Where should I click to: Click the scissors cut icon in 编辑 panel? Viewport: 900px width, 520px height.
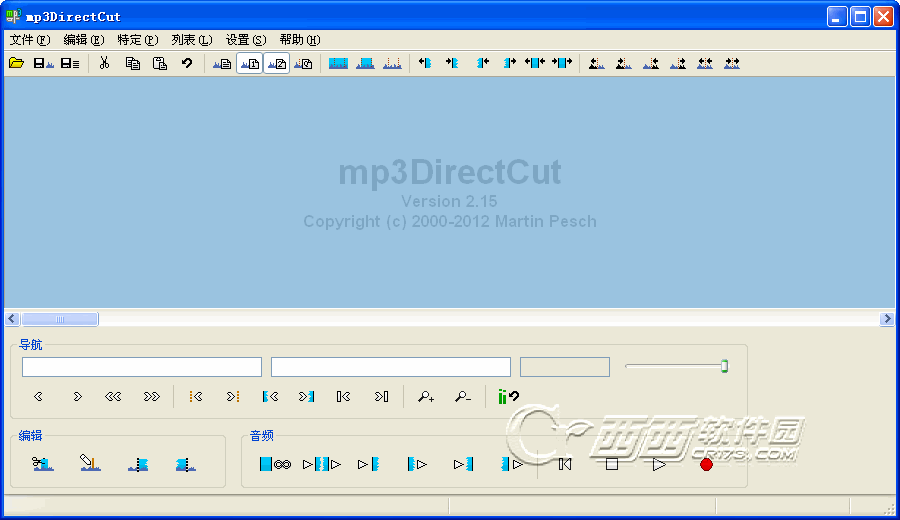[x=42, y=464]
